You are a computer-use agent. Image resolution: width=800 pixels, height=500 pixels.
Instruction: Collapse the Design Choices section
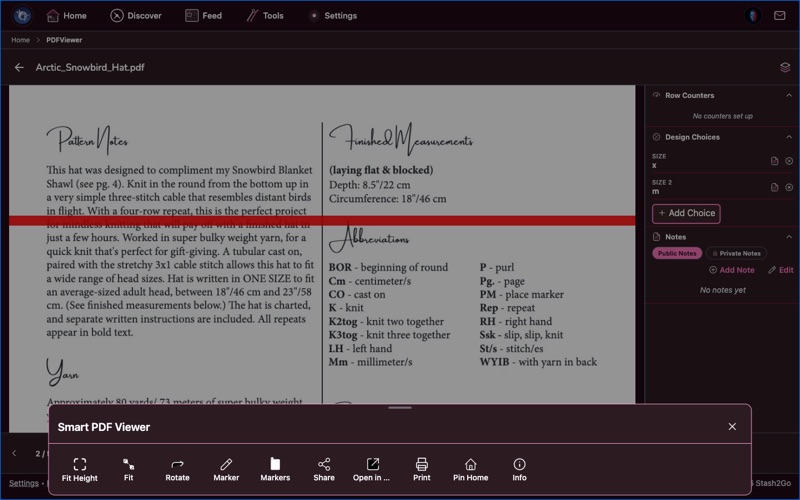(x=789, y=137)
